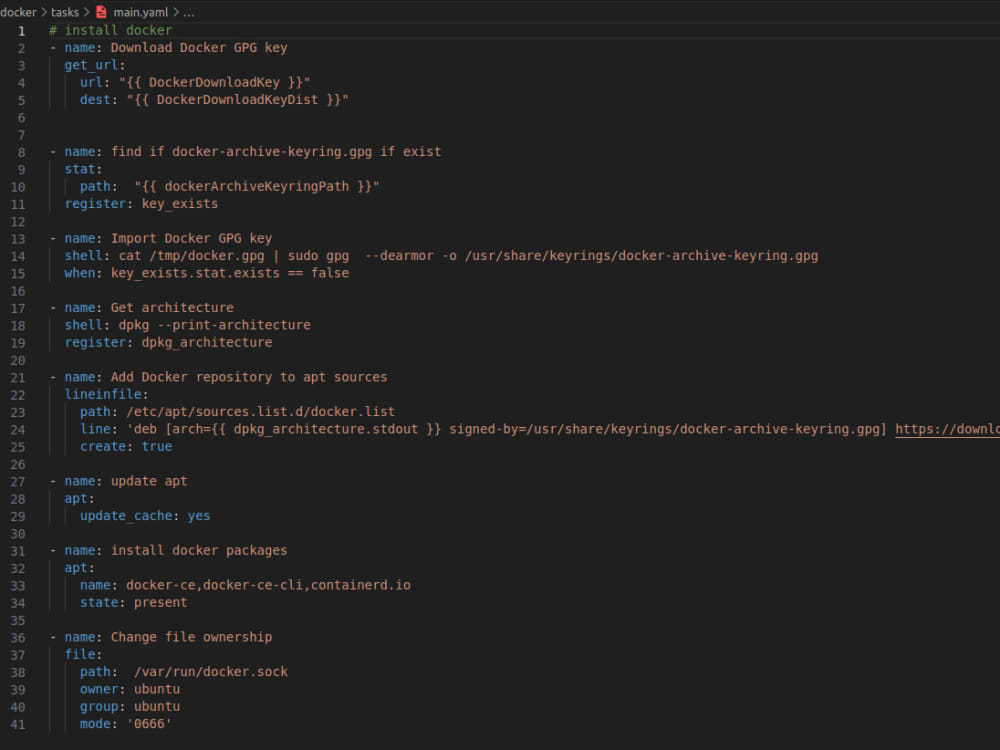Open the underlined download URL on line 24
1000x750 pixels.
point(945,429)
